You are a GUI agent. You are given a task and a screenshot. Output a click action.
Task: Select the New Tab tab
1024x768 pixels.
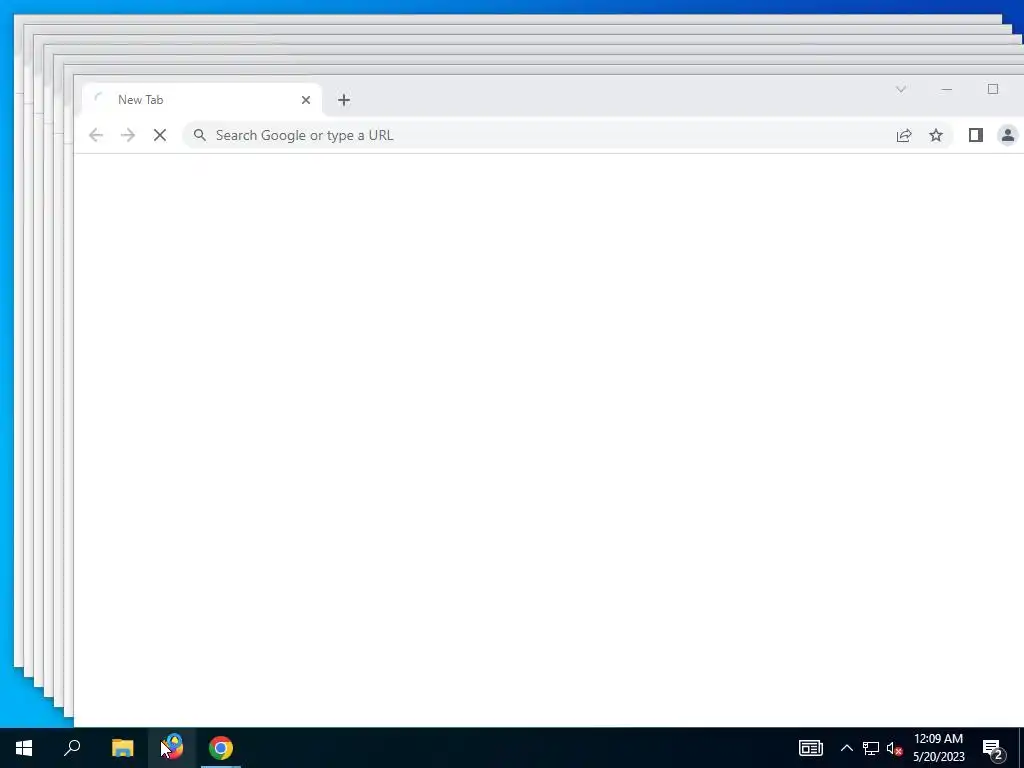coord(202,100)
